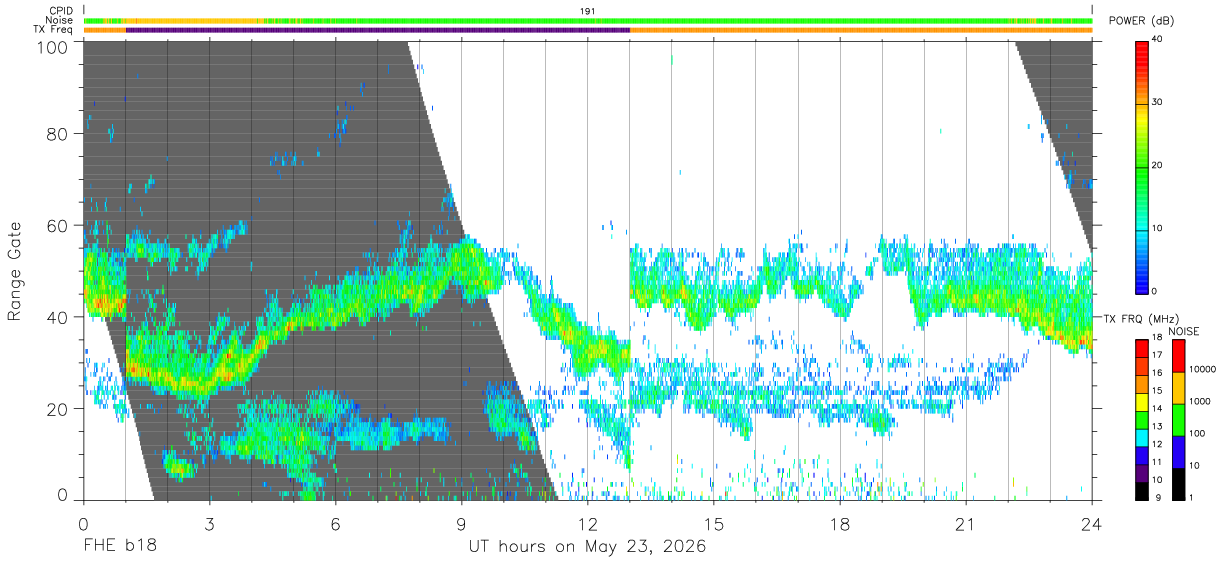Click the 9 hour tick label
1228x567 pixels.
[x=461, y=525]
